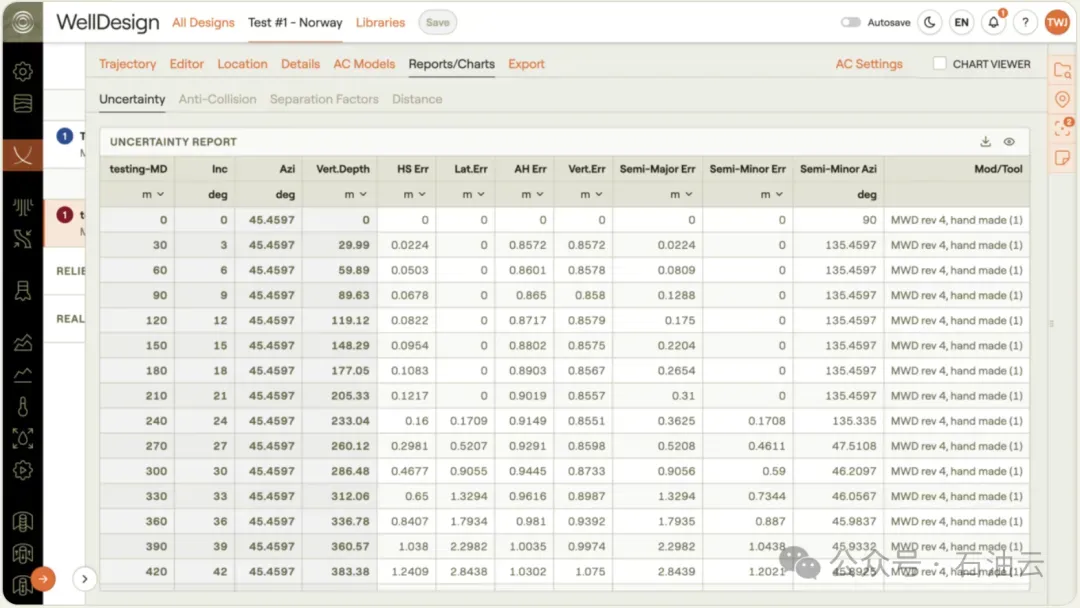1080x608 pixels.
Task: Switch to dark mode moon icon
Action: coord(930,22)
